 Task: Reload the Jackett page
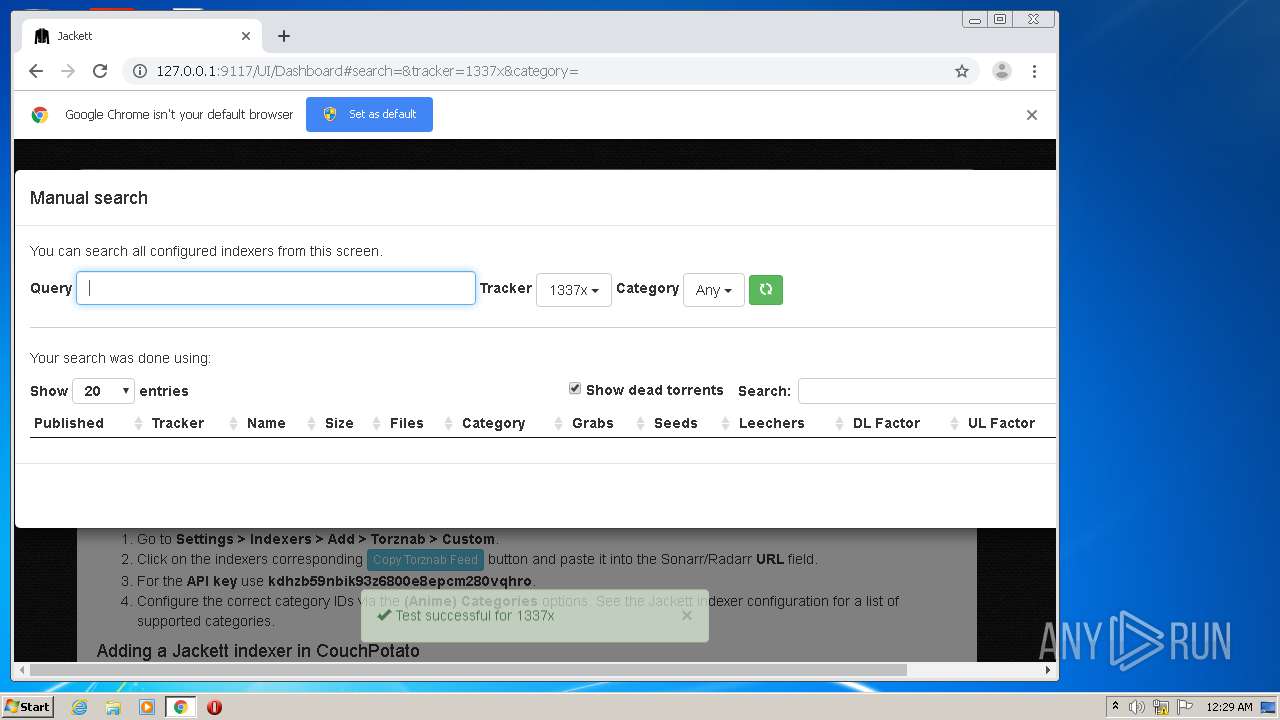tap(100, 71)
